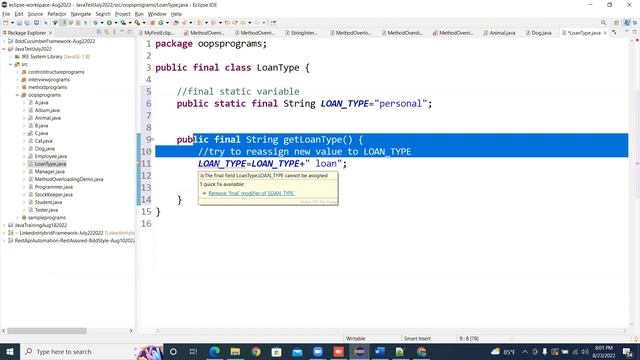This screenshot has height=360, width=640.
Task: Click the Package Explorer horizontal scrollbar
Action: click(x=47, y=331)
